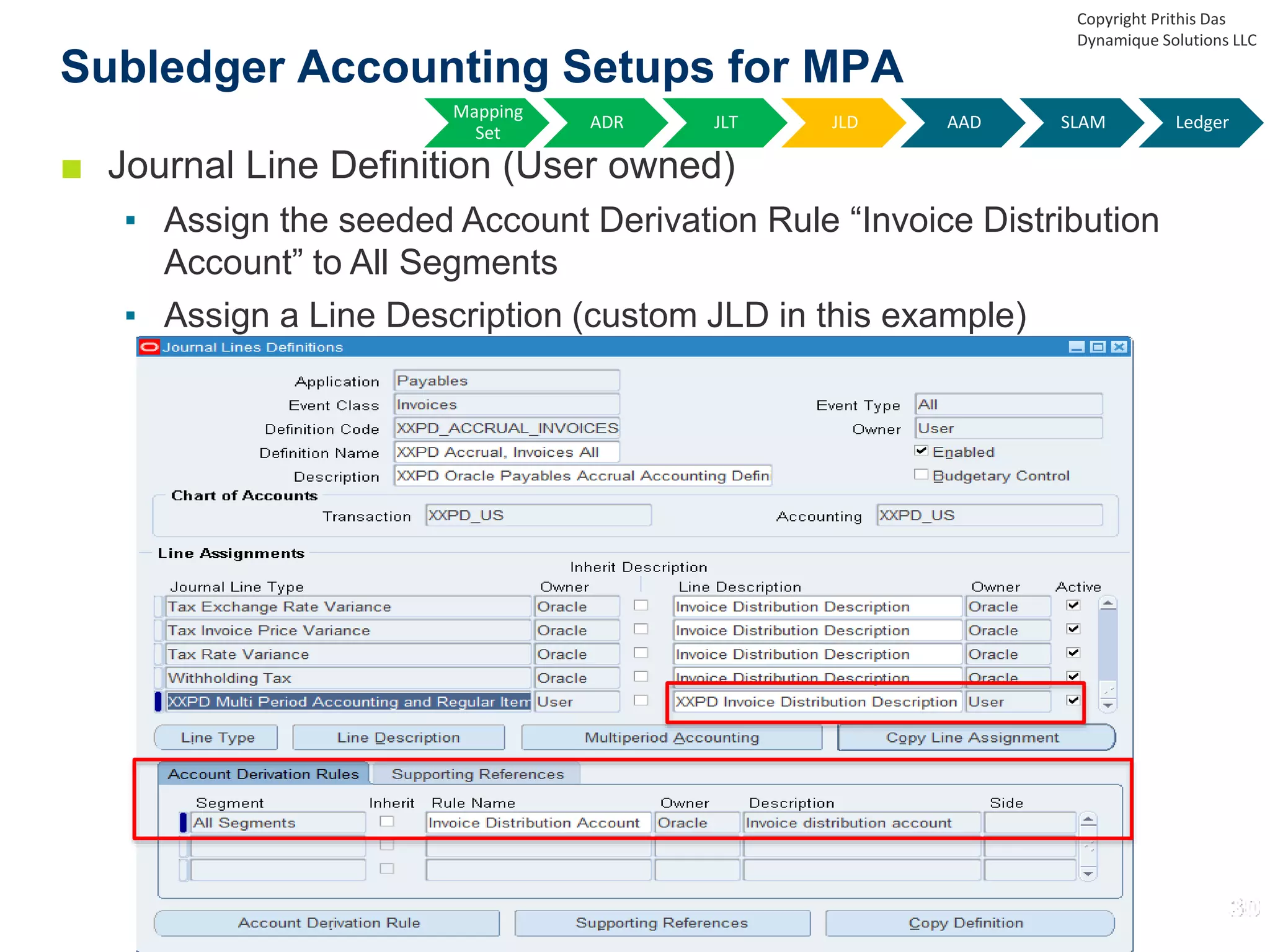Screen dimensions: 1270x952
Task: Click the Oracle icon in window title bar
Action: [x=149, y=346]
